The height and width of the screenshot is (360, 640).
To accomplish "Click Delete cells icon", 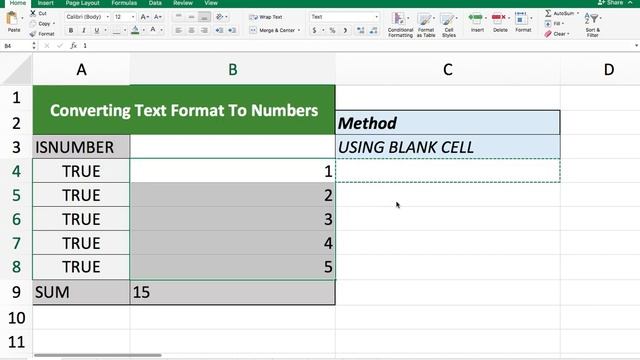I will click(499, 17).
